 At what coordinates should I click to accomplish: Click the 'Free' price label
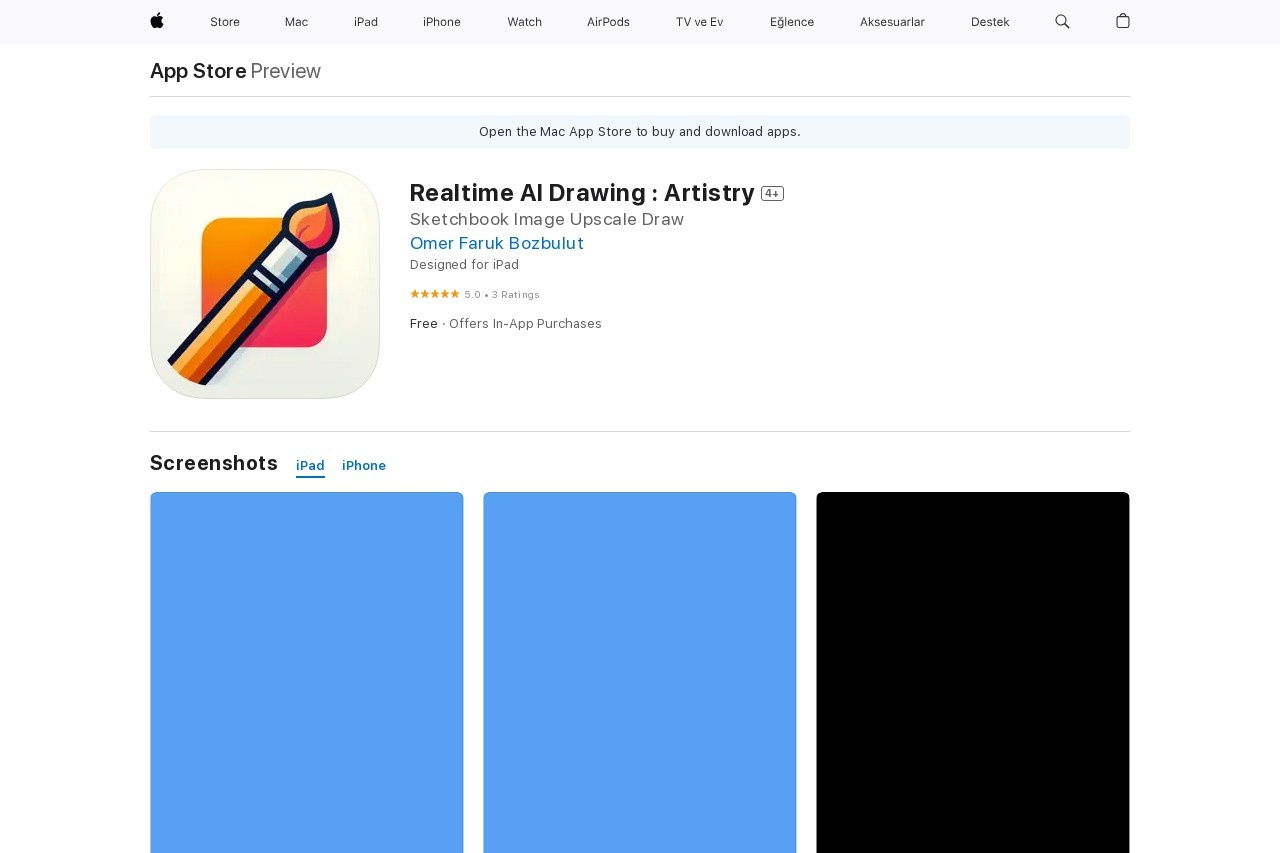[424, 324]
